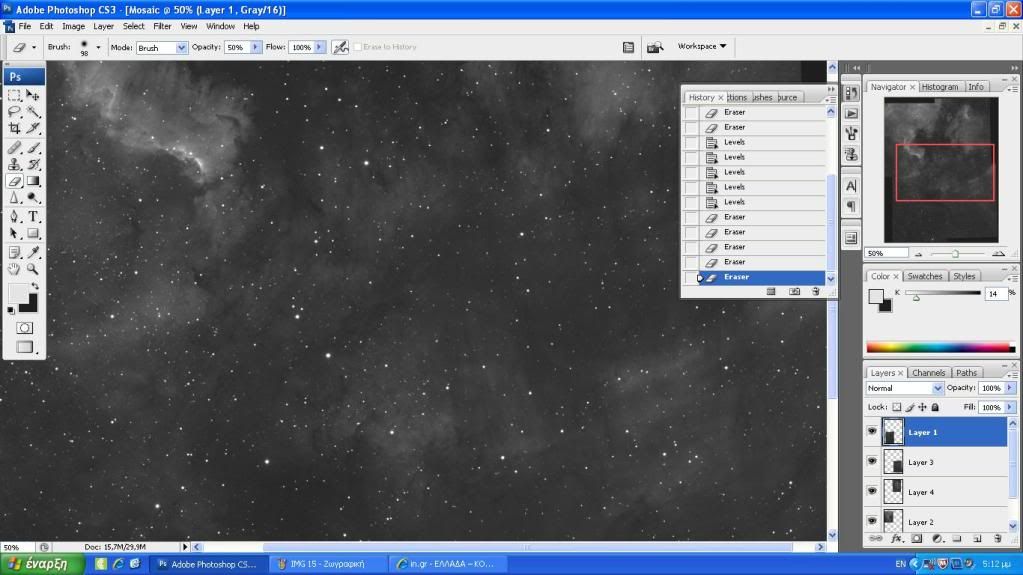
Task: Expand the layer blending mode Normal dropdown
Action: 905,388
